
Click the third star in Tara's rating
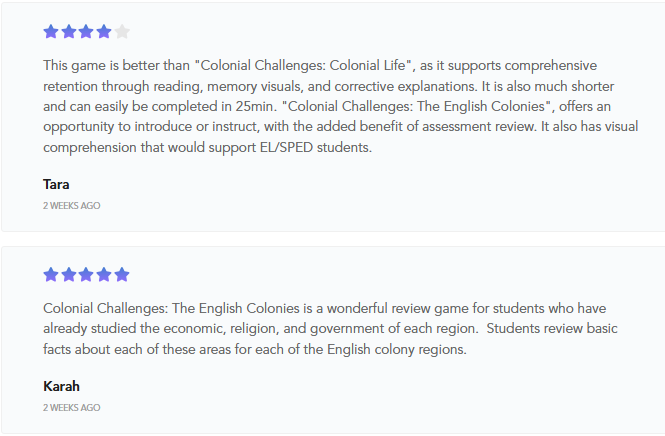(x=86, y=32)
